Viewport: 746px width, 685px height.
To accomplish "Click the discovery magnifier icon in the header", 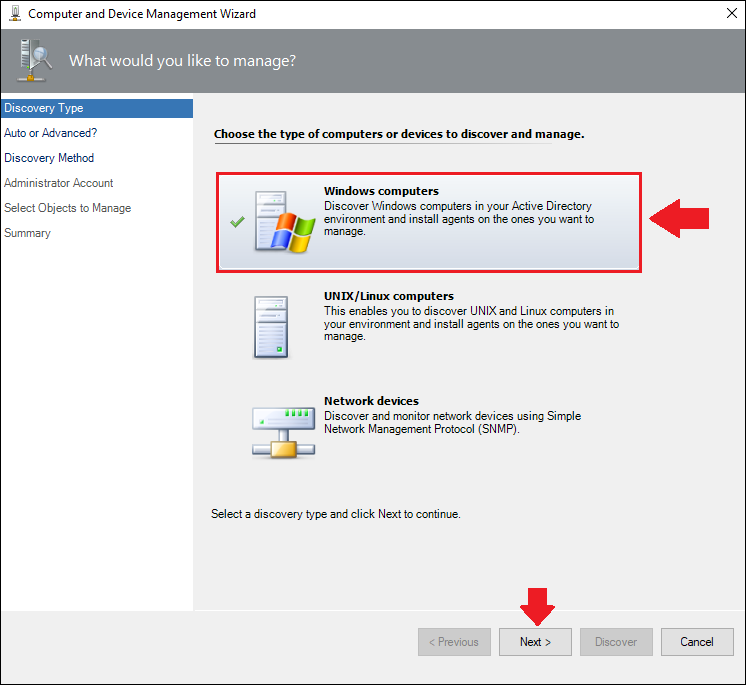I will [34, 60].
